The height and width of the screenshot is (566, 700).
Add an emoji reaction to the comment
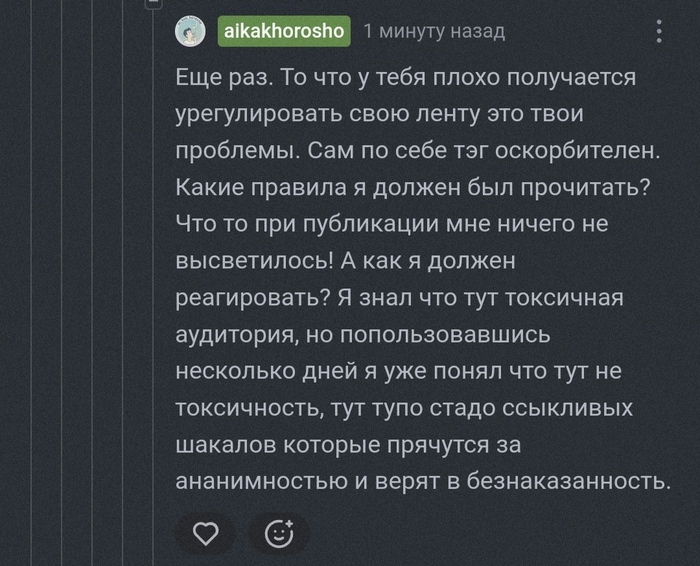[278, 535]
